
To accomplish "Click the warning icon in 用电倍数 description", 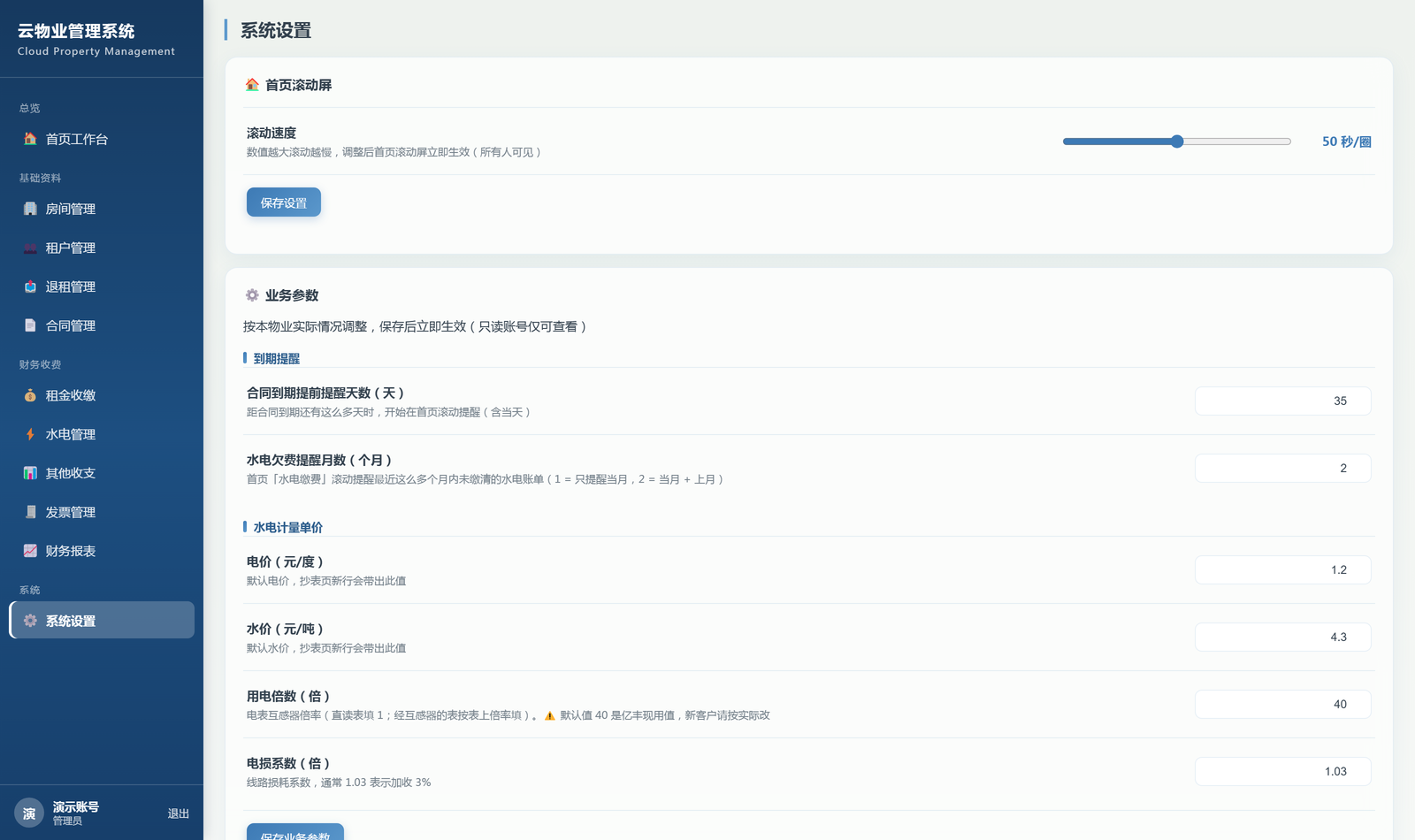I will (x=549, y=715).
